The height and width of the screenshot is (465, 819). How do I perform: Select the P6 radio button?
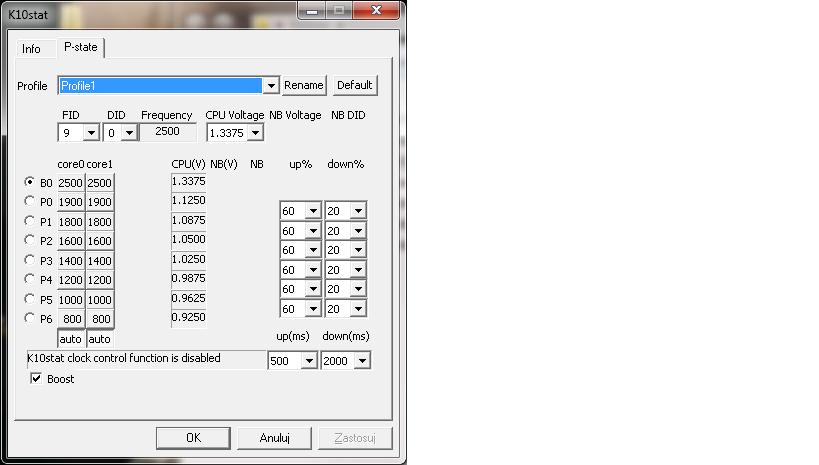pyautogui.click(x=30, y=318)
